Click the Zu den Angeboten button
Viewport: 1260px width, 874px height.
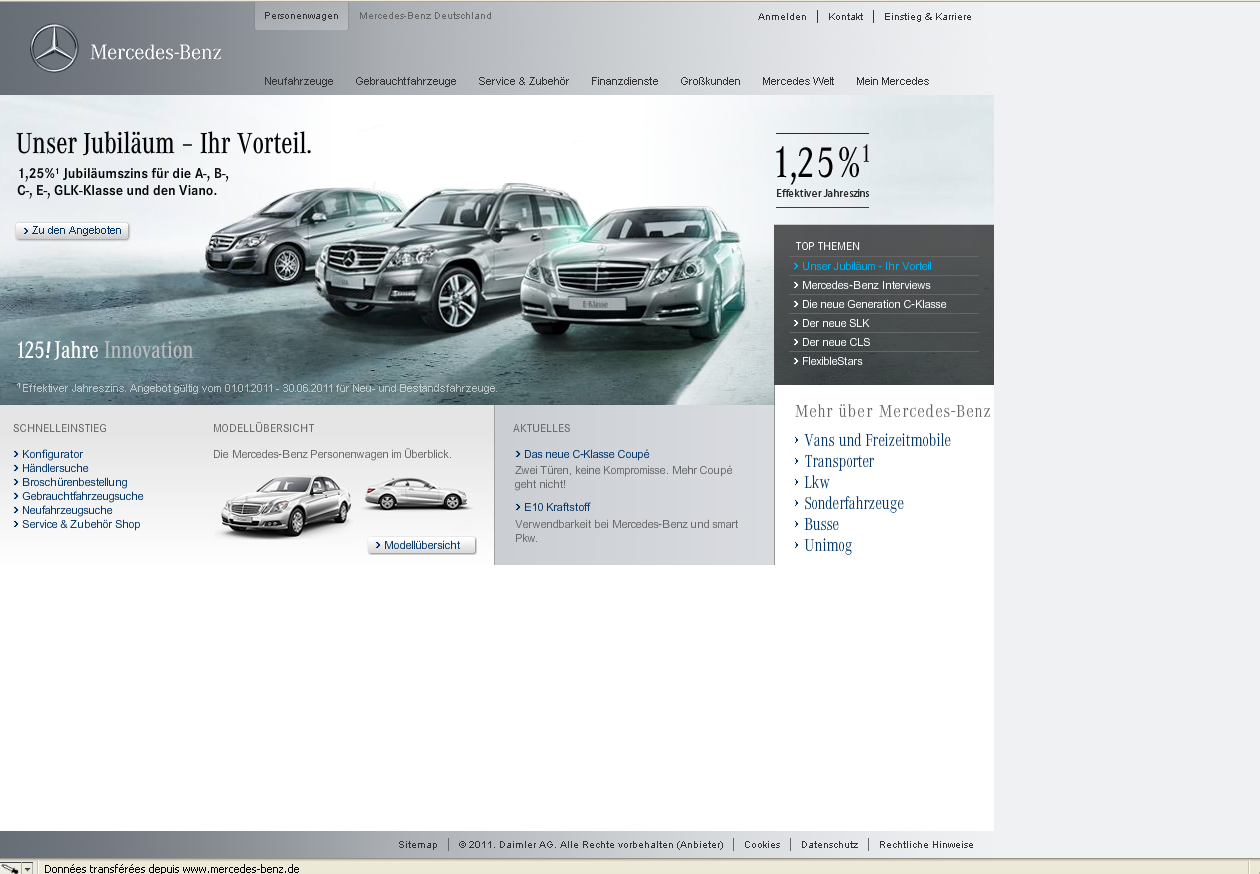(x=72, y=231)
